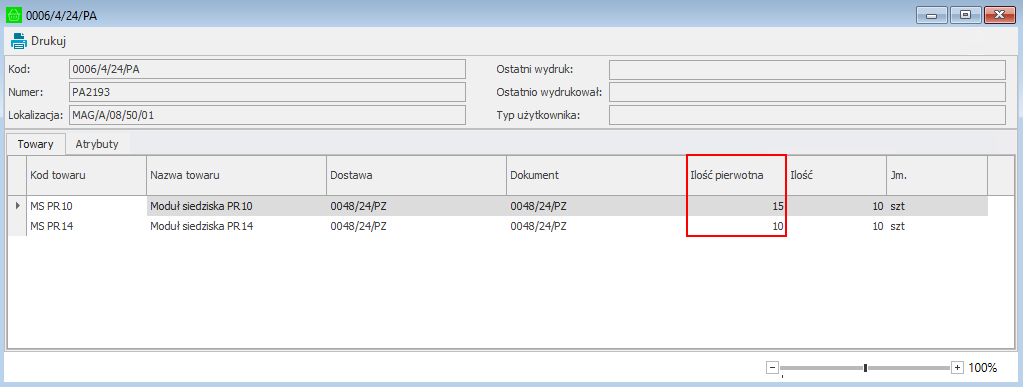Click Ilość value in MS PR10 row

pos(836,207)
